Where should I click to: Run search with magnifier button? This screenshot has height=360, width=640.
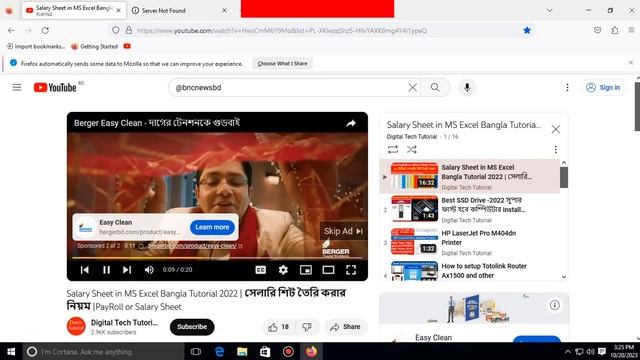pyautogui.click(x=435, y=87)
